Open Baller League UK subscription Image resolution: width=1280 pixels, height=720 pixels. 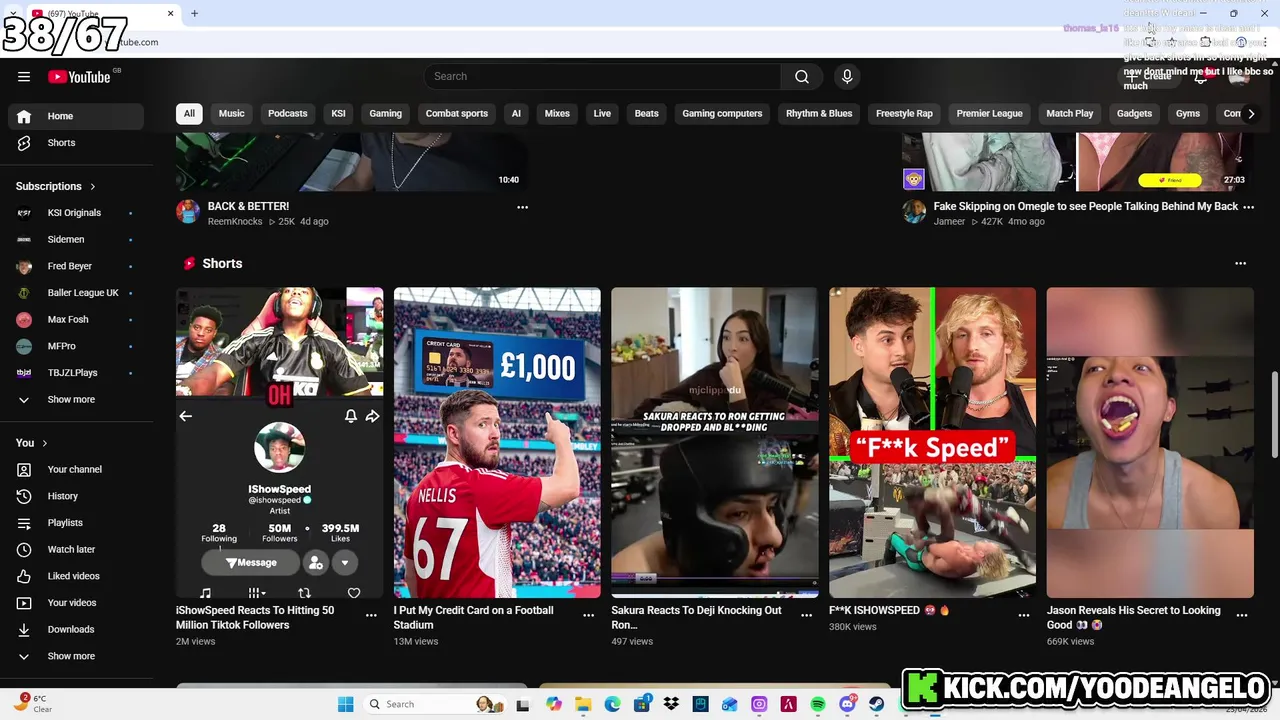[x=76, y=293]
